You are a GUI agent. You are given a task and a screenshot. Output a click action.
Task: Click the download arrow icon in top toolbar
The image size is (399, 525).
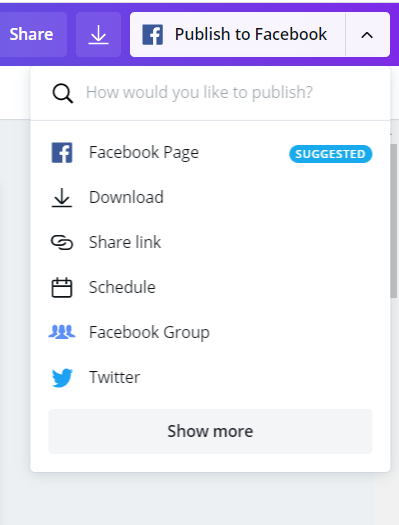[x=98, y=34]
